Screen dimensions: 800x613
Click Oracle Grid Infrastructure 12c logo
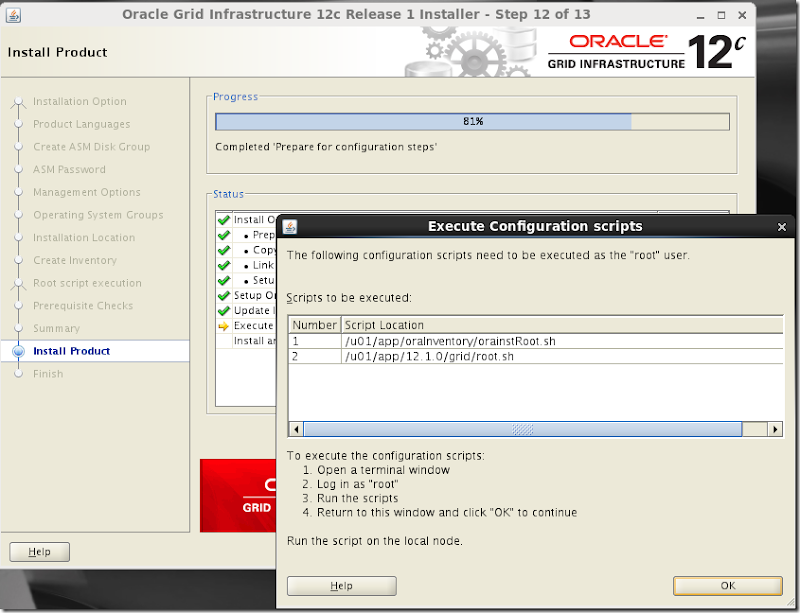pos(646,51)
